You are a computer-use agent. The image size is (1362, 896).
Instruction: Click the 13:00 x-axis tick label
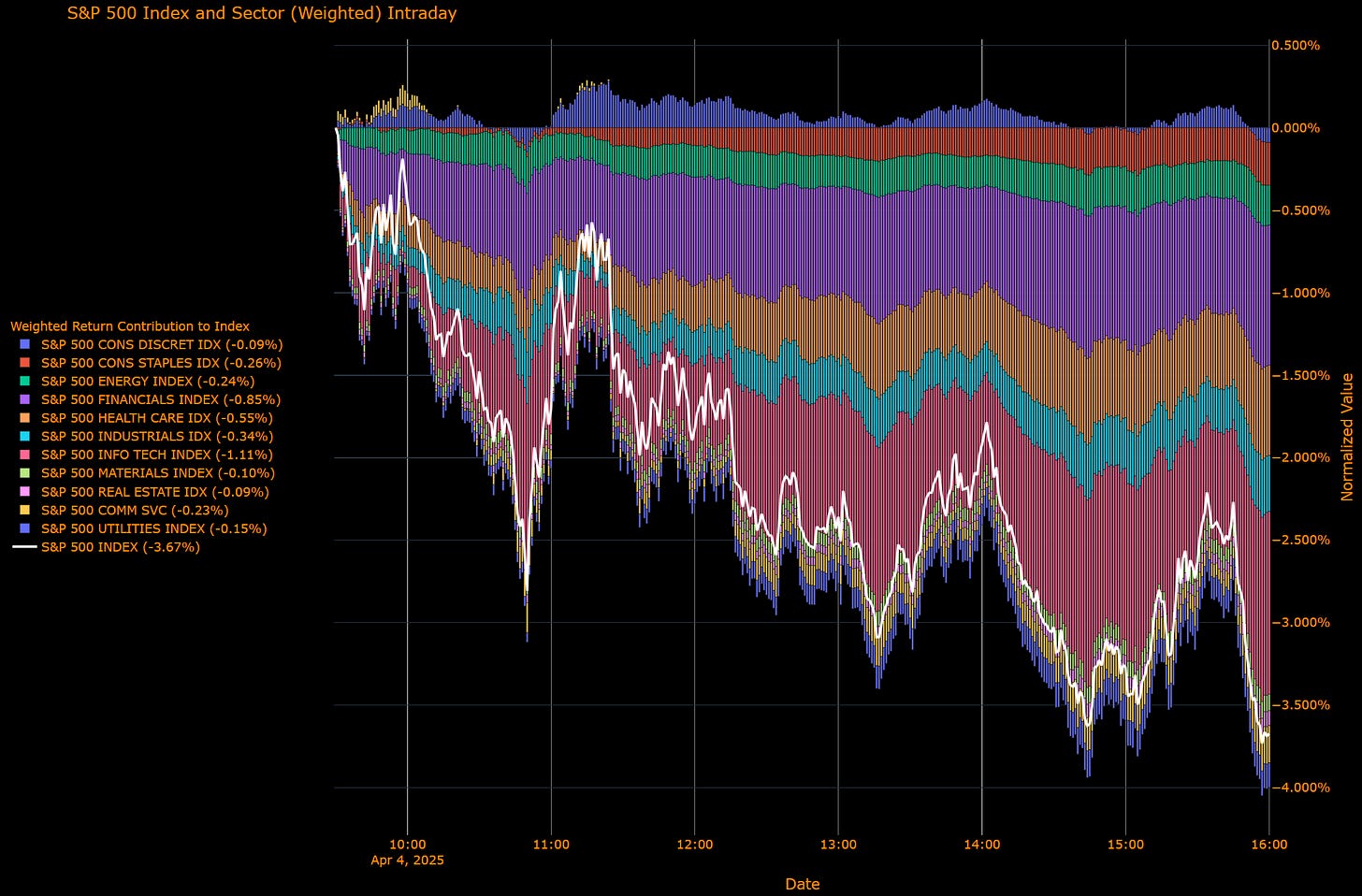(838, 845)
